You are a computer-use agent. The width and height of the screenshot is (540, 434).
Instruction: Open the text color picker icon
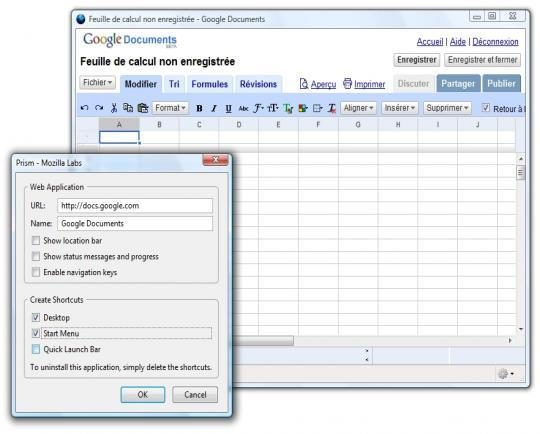[288, 108]
